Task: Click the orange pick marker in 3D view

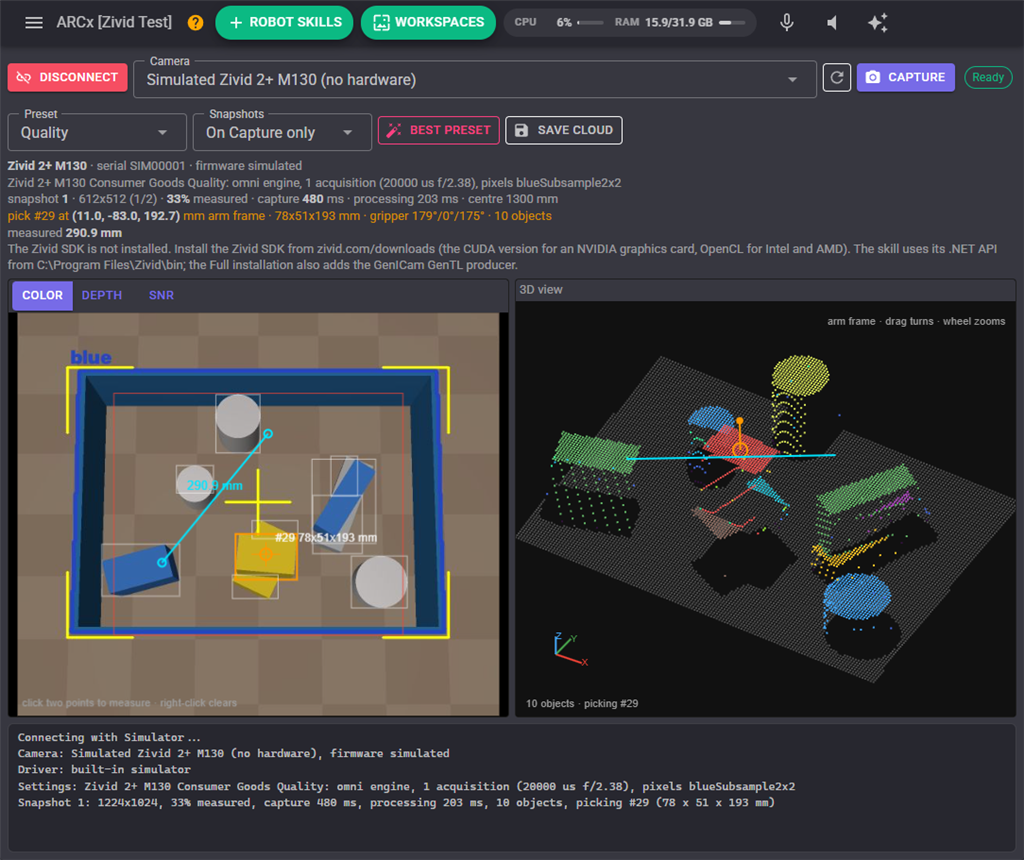Action: coord(740,449)
